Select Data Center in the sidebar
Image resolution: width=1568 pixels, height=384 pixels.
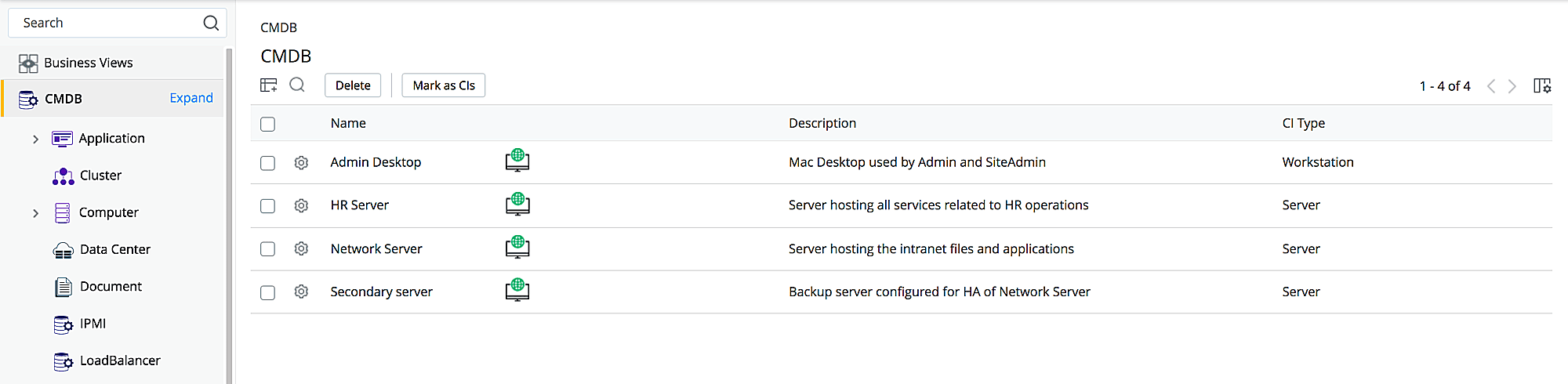[114, 249]
